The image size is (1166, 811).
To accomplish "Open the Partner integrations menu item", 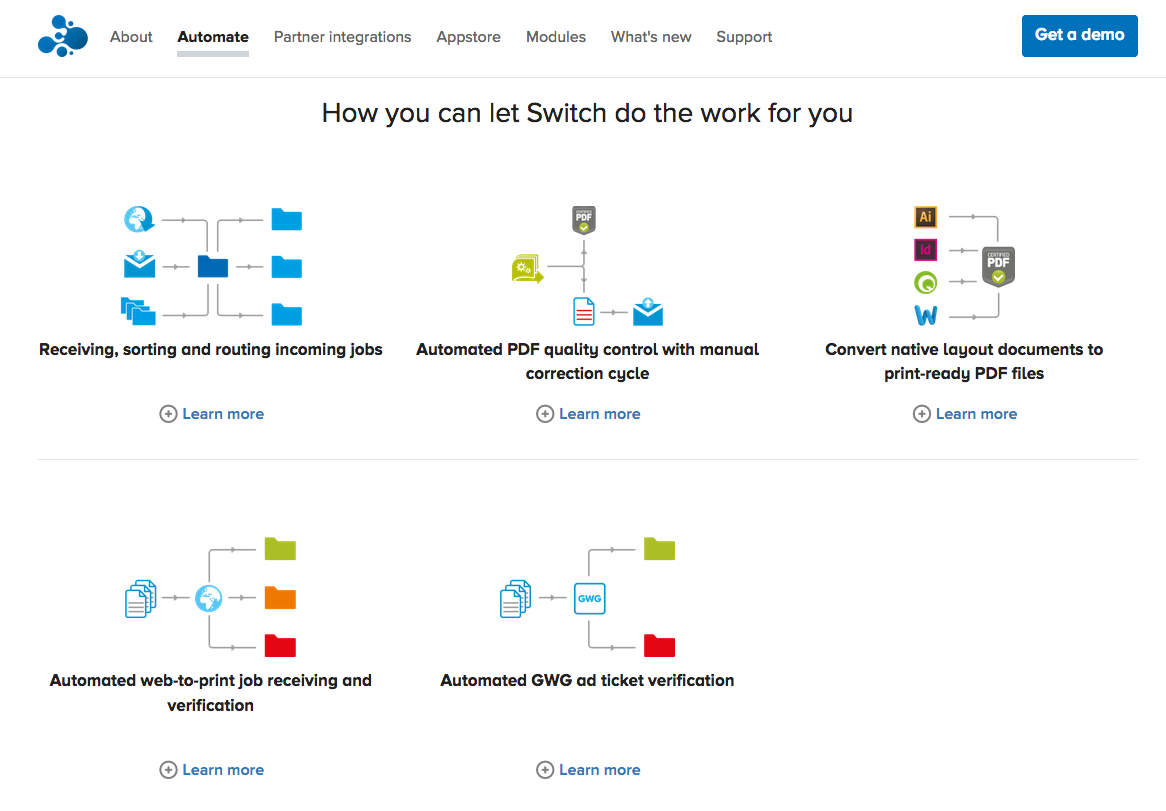I will [342, 37].
